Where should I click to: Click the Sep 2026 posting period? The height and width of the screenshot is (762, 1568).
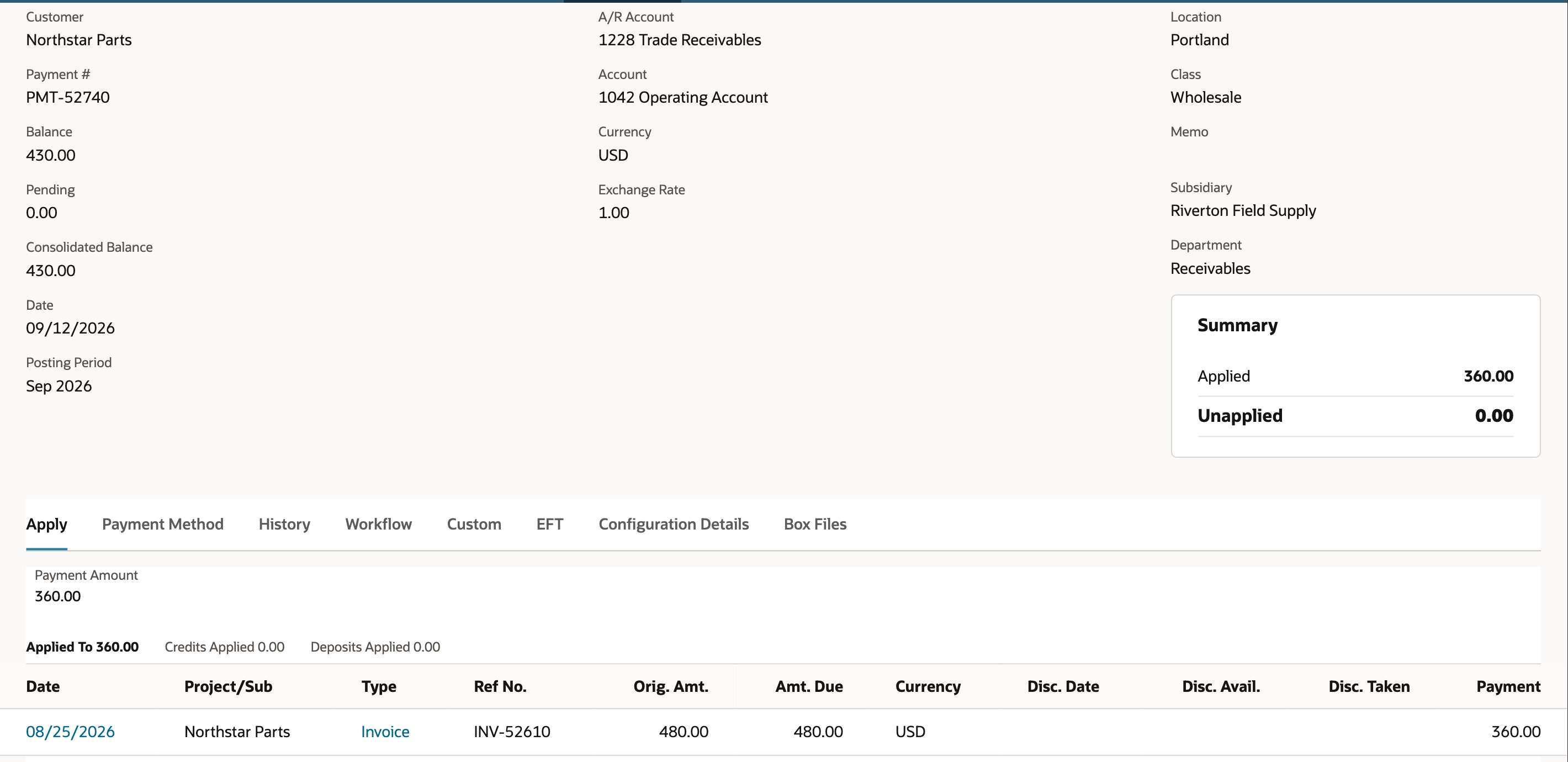tap(59, 387)
